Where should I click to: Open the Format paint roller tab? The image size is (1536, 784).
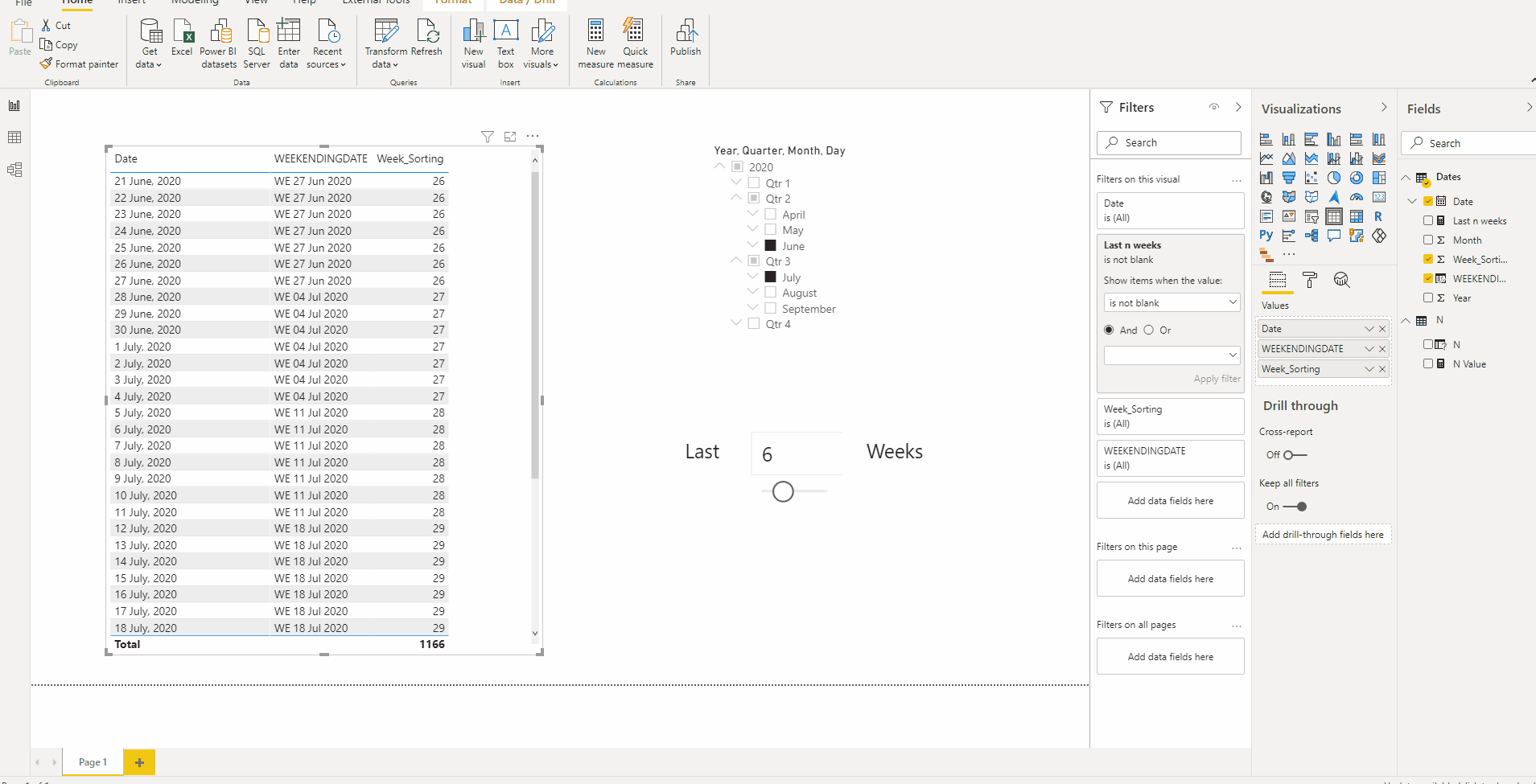1310,280
